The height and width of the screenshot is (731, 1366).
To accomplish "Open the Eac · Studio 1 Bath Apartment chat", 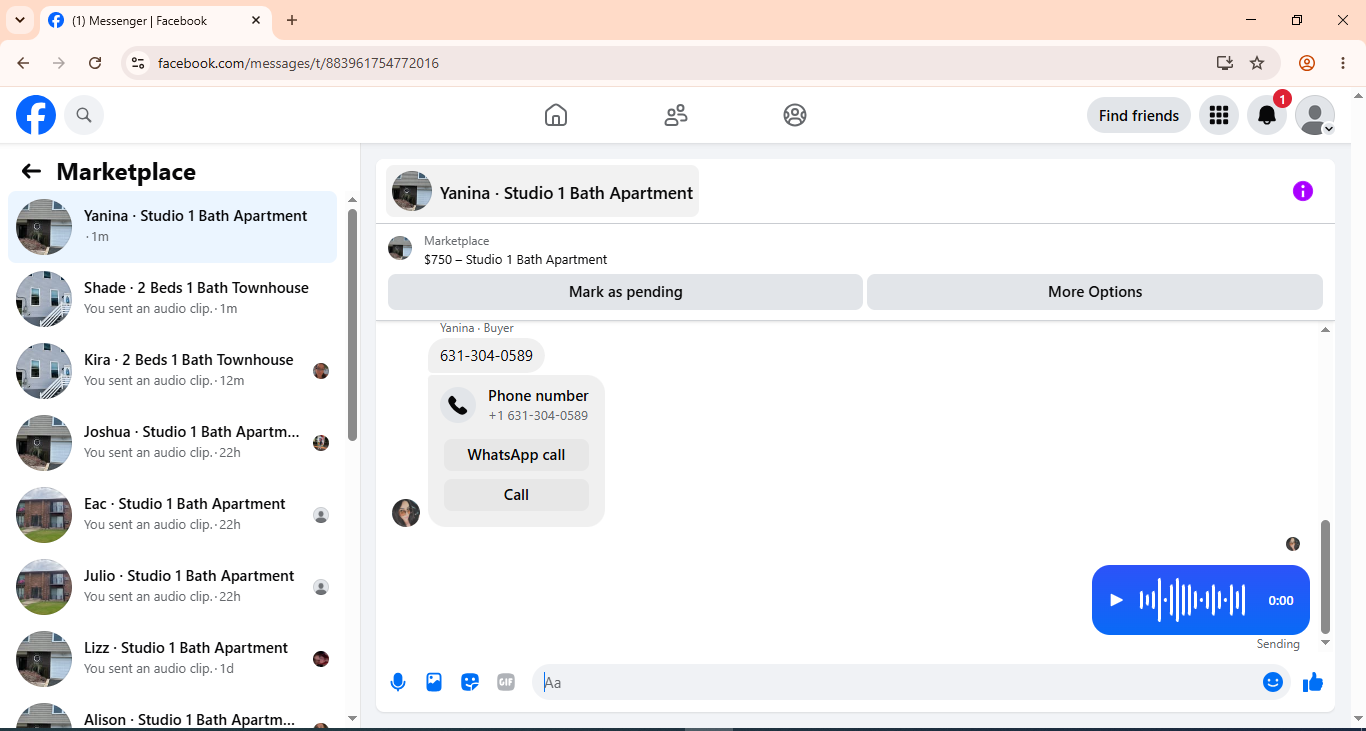I will [172, 515].
